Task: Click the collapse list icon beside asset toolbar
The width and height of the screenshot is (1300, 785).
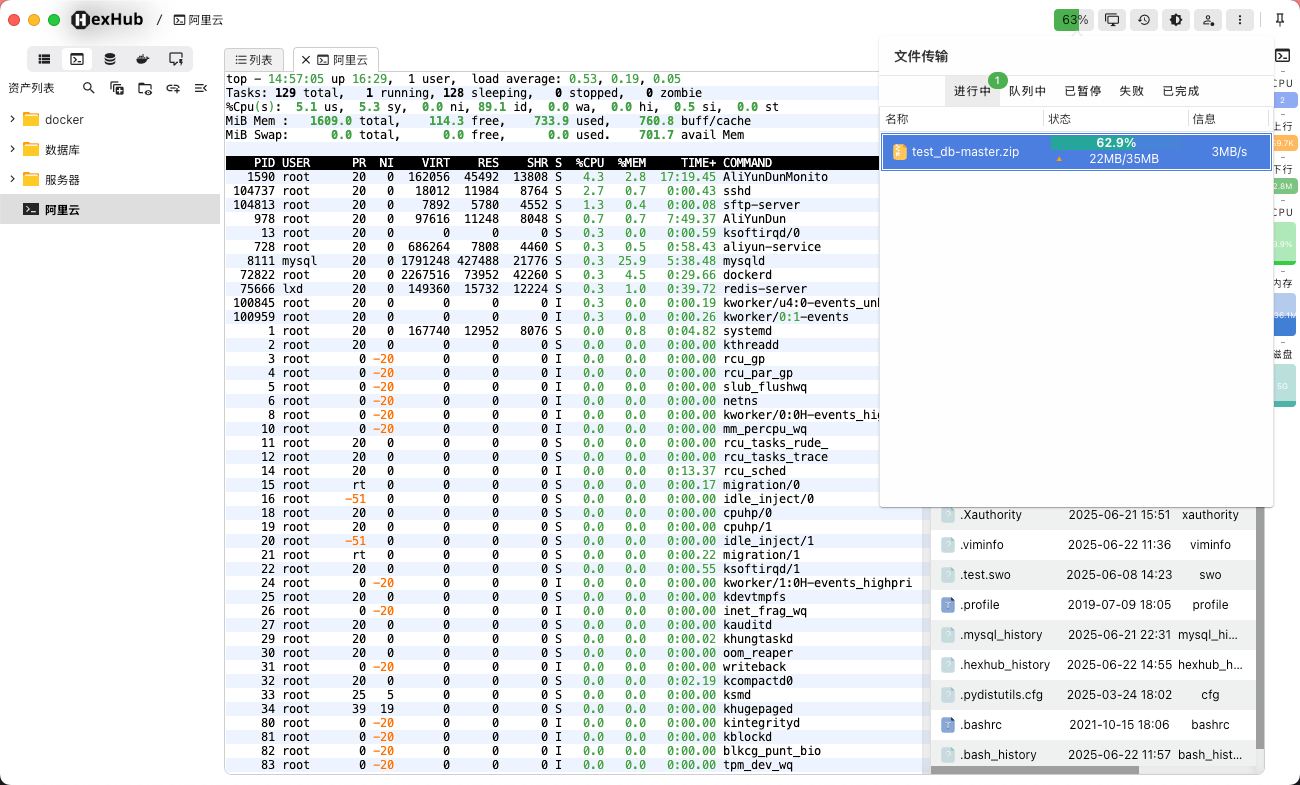Action: pyautogui.click(x=200, y=88)
